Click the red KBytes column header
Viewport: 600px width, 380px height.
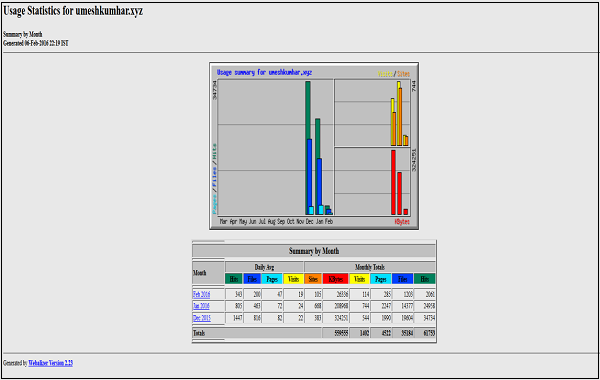coord(336,279)
